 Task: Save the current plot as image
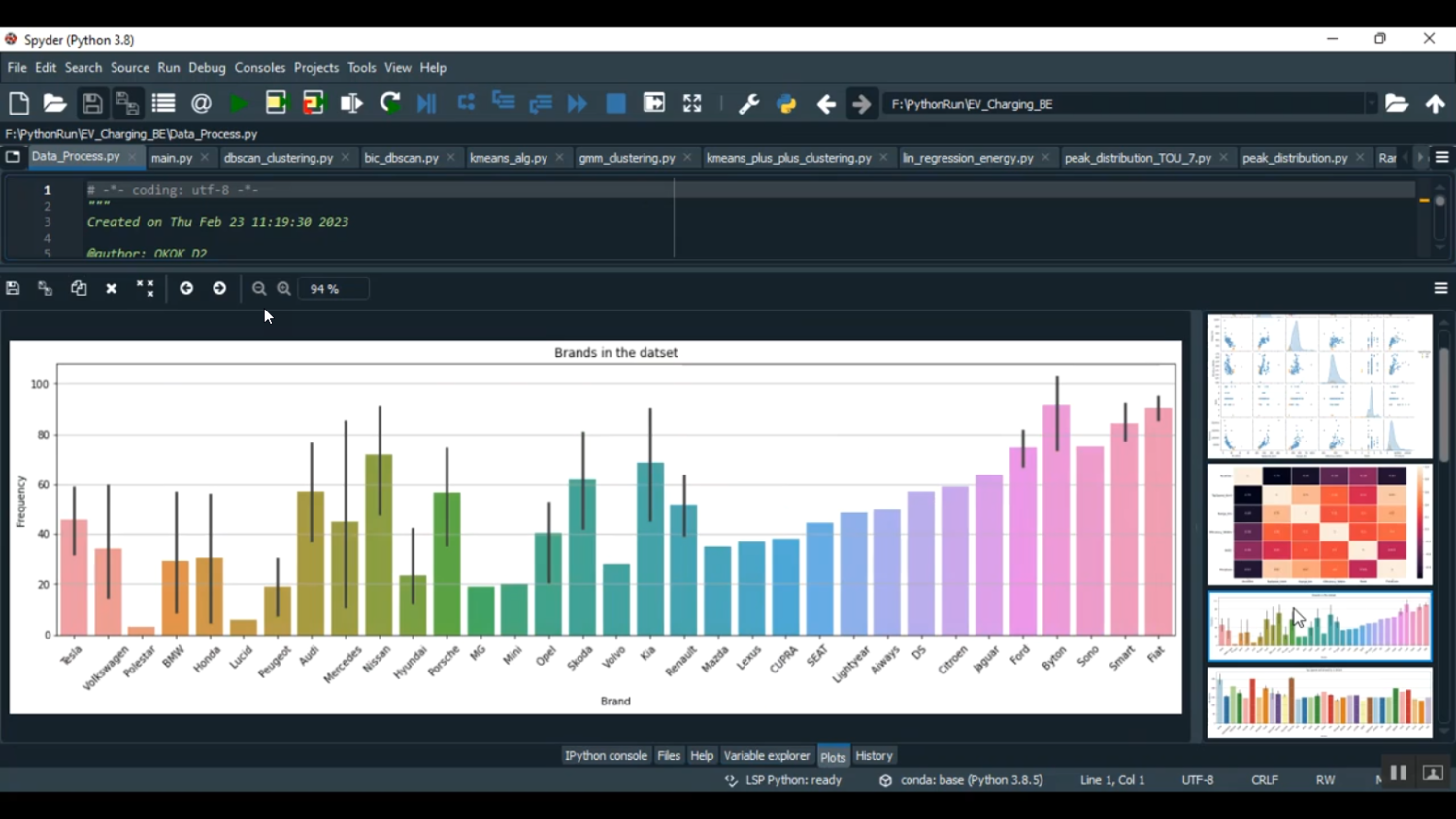pos(13,288)
